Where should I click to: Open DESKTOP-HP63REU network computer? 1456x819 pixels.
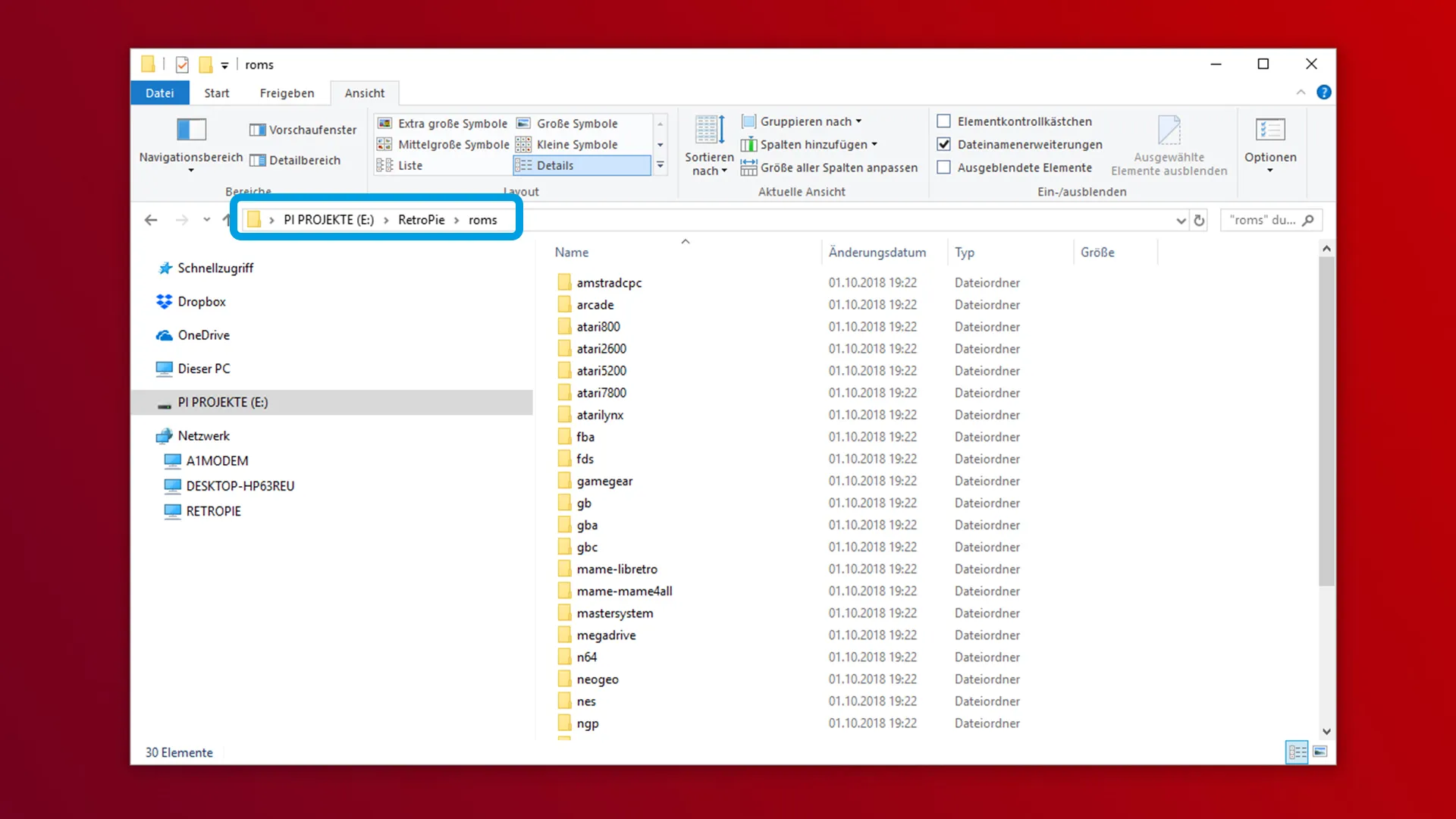(240, 486)
